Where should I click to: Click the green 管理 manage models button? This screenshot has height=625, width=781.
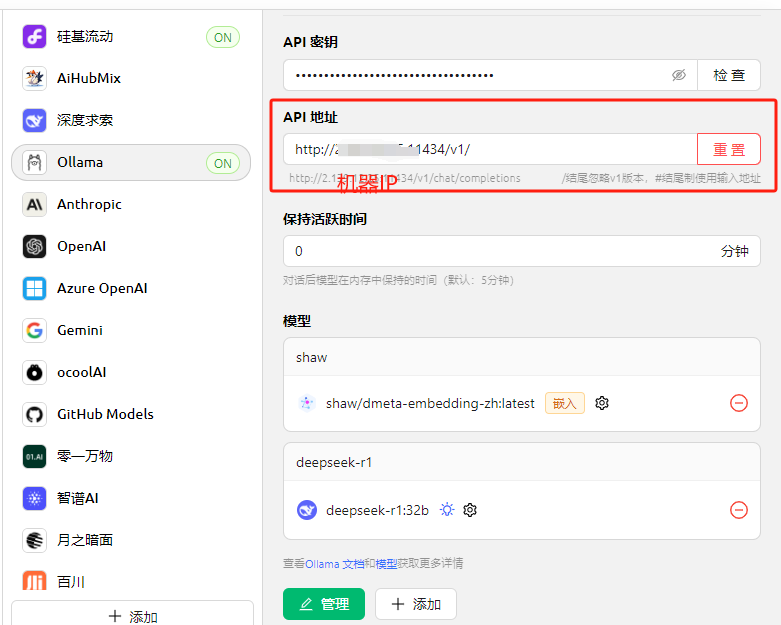[324, 604]
